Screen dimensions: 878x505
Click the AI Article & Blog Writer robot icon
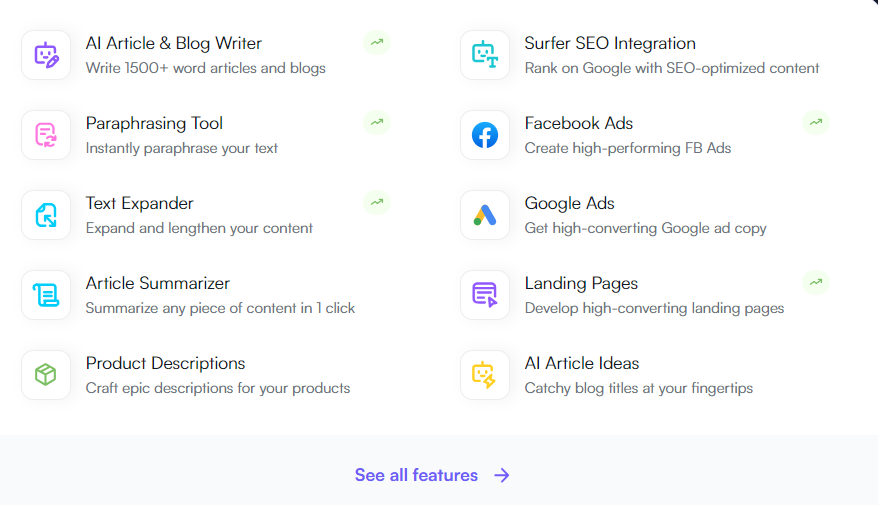(46, 55)
